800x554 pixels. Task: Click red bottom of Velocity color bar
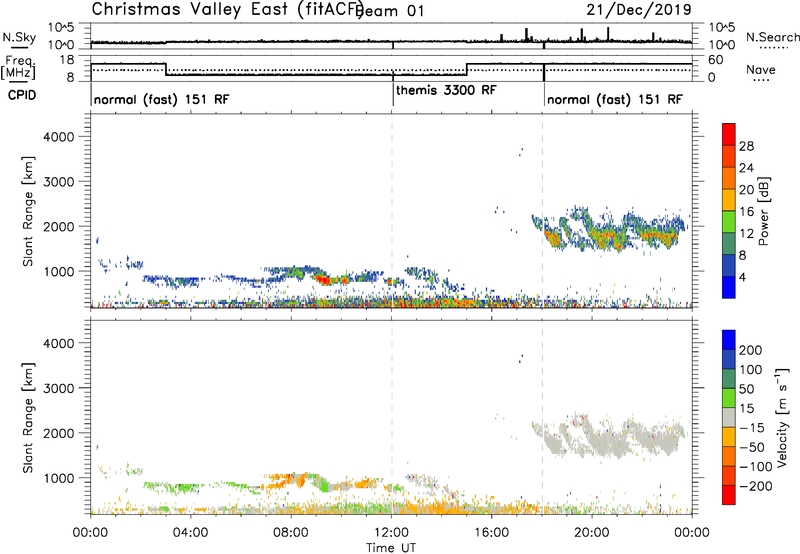point(729,495)
